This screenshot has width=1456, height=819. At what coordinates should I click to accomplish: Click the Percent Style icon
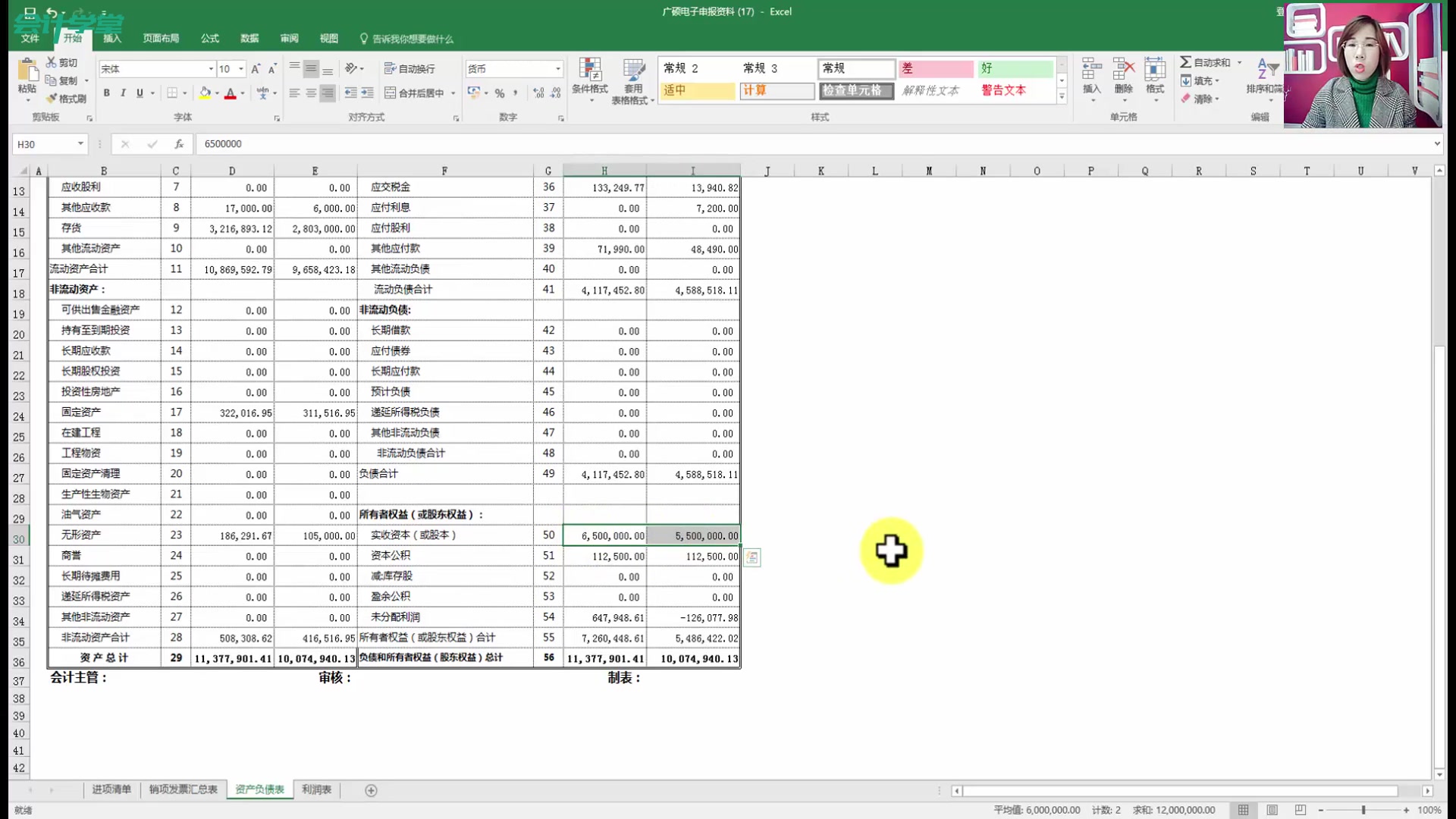500,93
